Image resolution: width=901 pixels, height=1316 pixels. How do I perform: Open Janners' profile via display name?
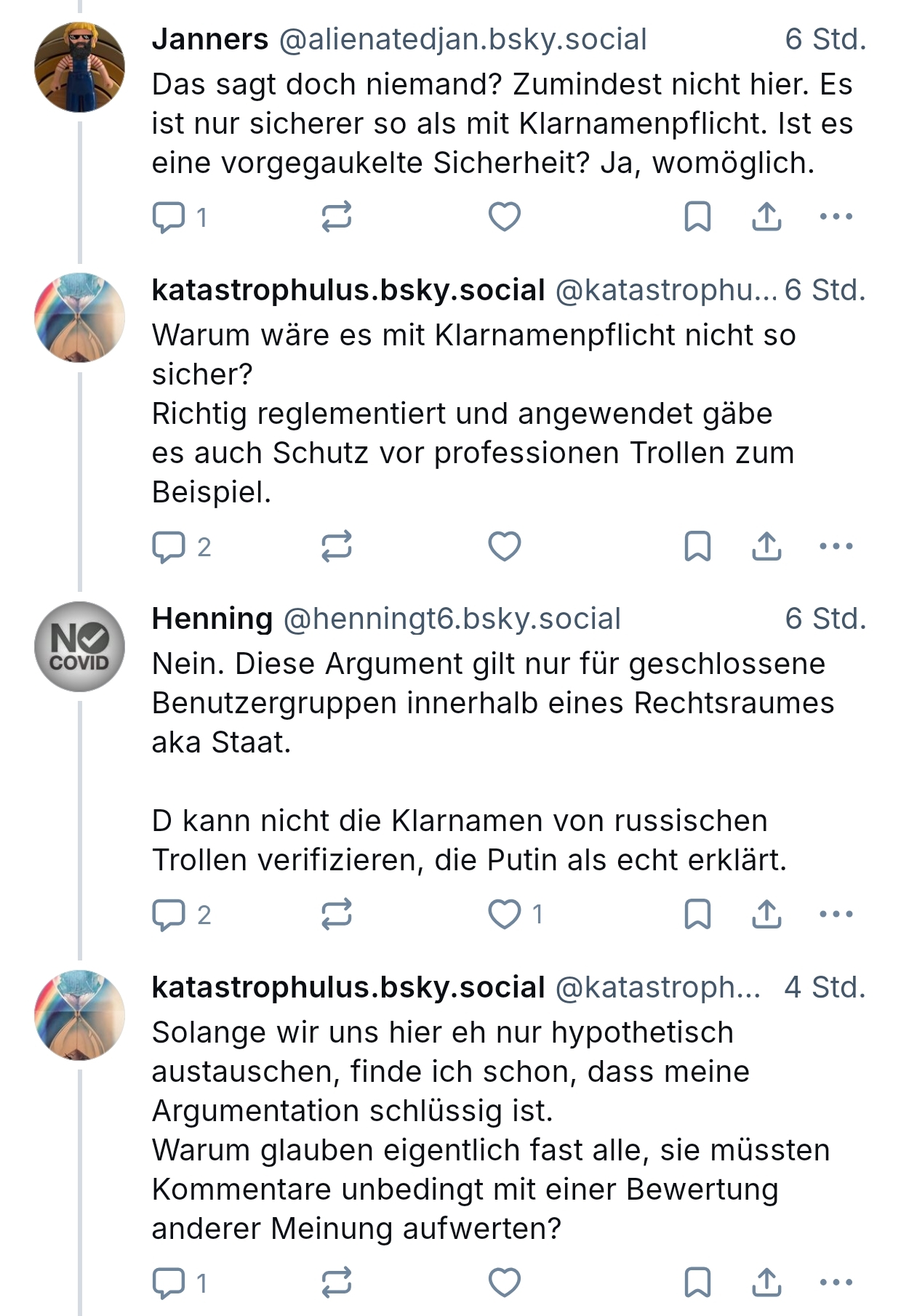click(x=210, y=39)
